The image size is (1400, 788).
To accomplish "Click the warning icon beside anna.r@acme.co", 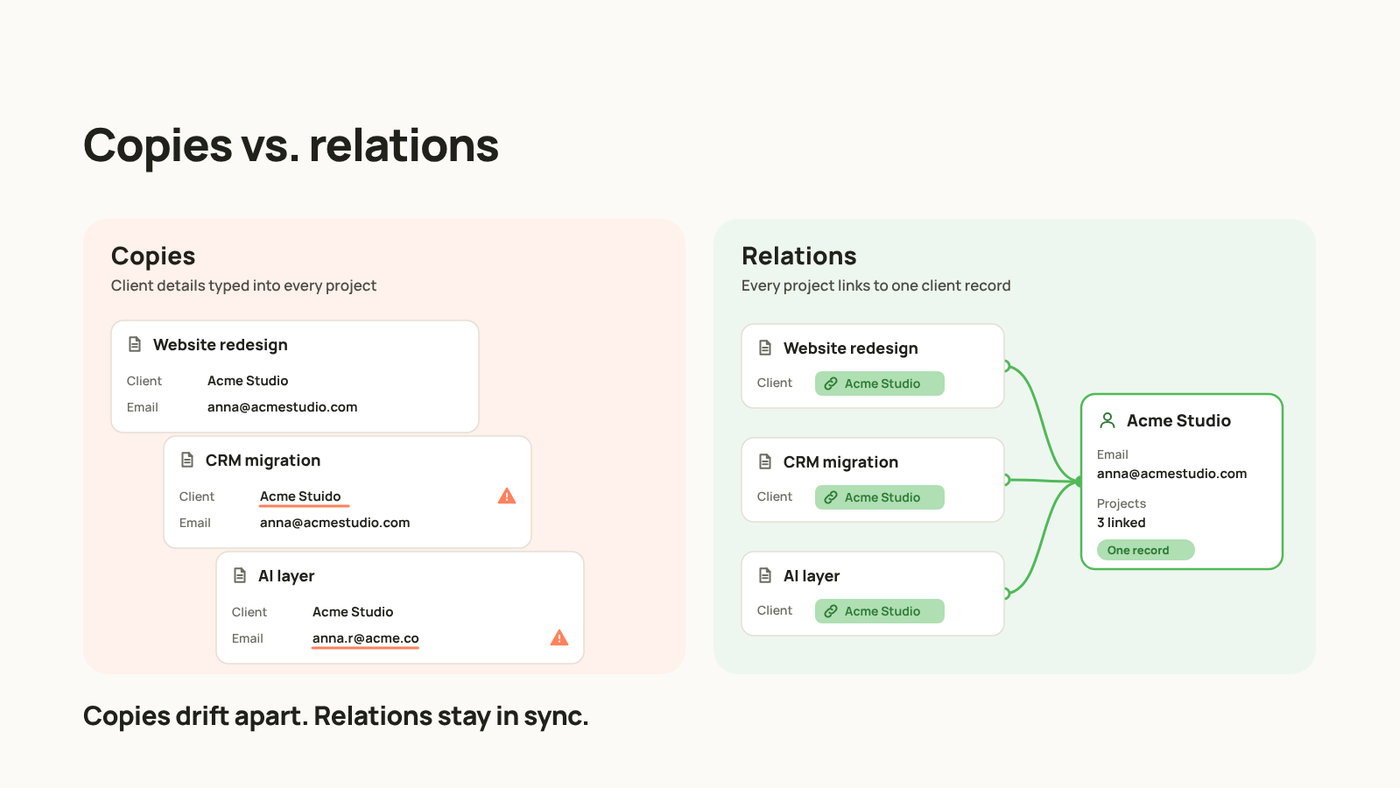I will [560, 638].
